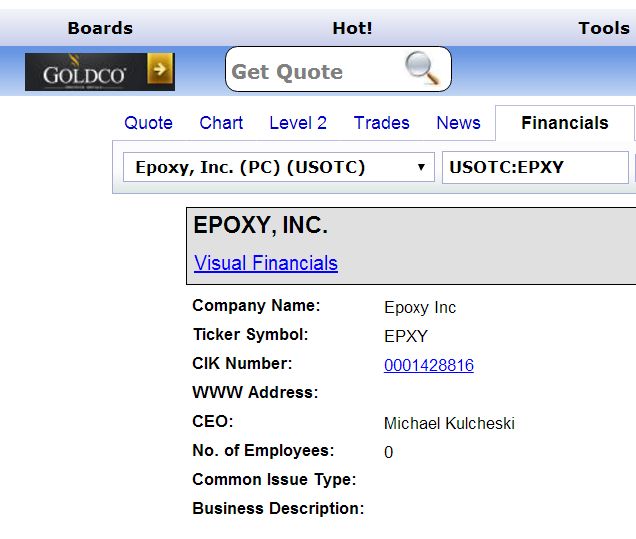The image size is (636, 539).
Task: Focus the USOTC:EPXY symbol field
Action: click(535, 167)
